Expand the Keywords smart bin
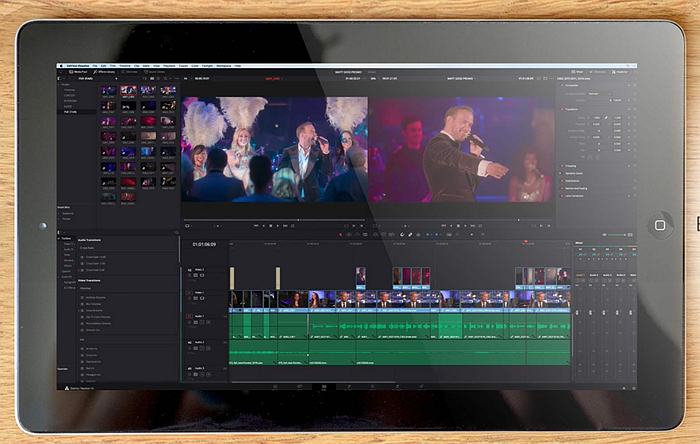Screen dimensions: 700x444 tap(59, 213)
